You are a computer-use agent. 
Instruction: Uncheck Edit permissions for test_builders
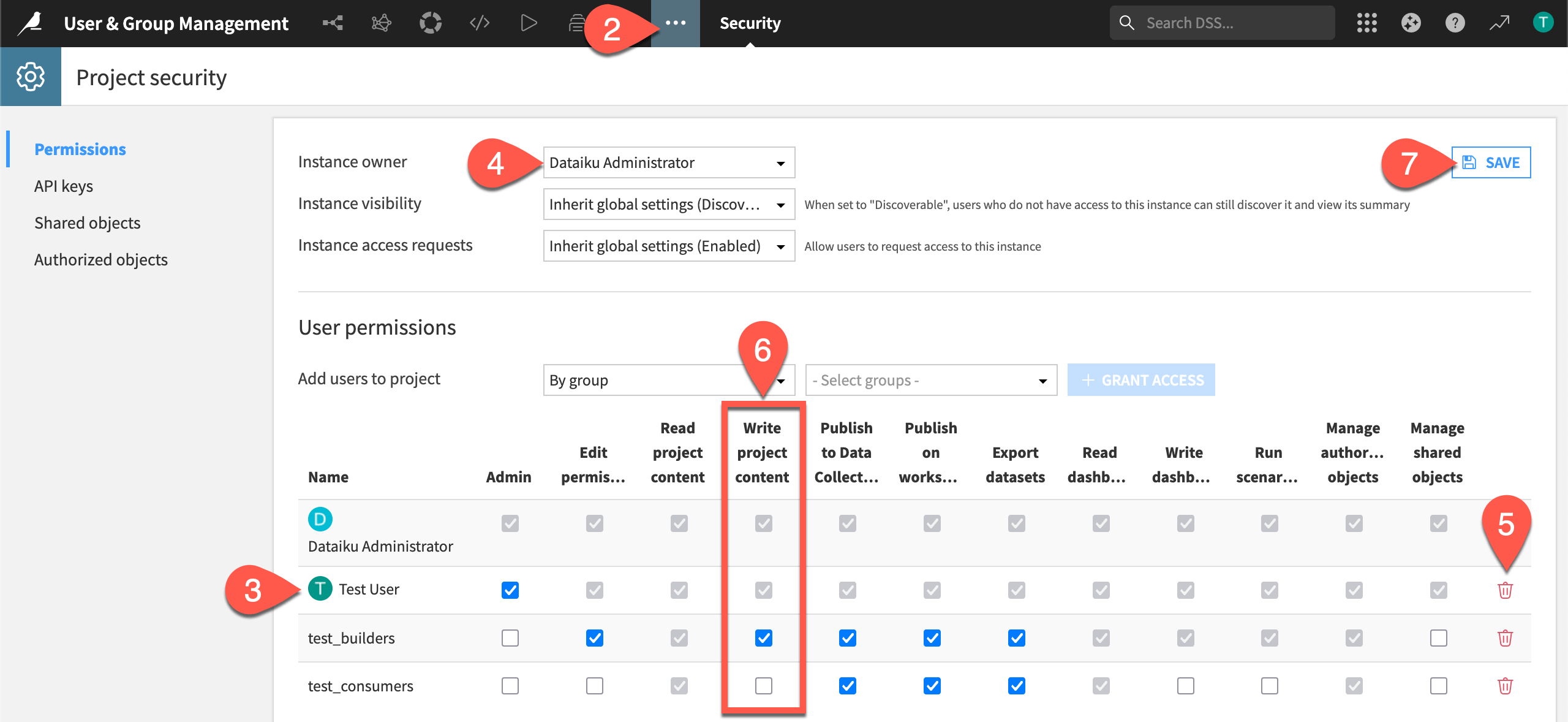point(594,638)
